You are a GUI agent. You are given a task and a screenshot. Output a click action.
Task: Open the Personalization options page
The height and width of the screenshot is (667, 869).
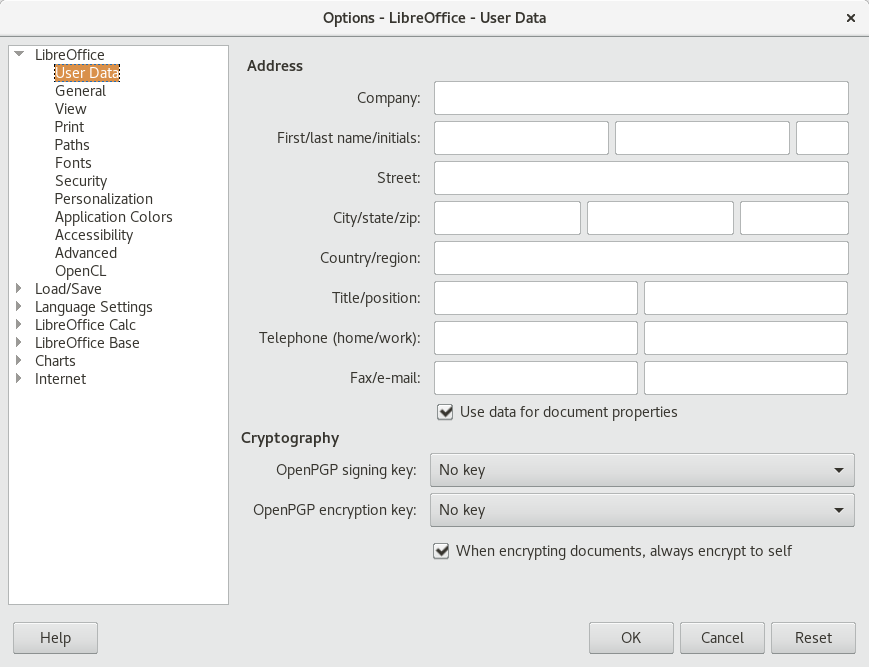tap(104, 199)
